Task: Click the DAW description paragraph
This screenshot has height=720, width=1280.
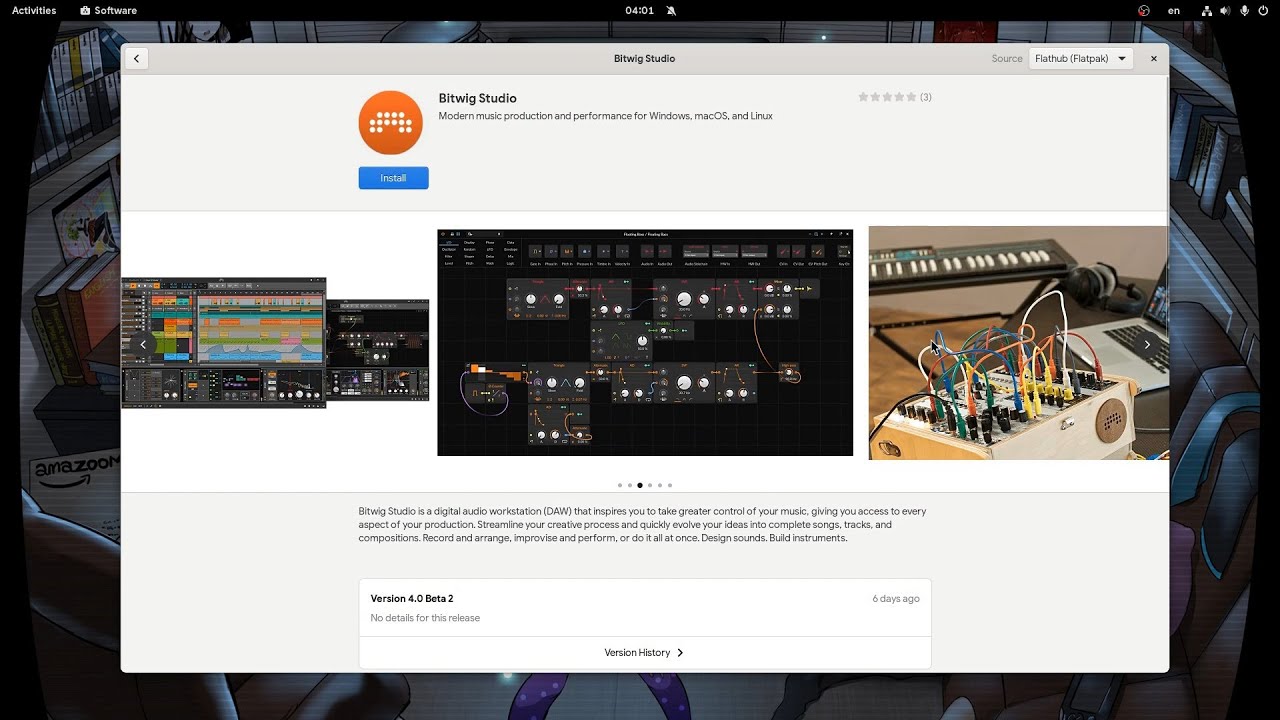Action: click(x=642, y=524)
